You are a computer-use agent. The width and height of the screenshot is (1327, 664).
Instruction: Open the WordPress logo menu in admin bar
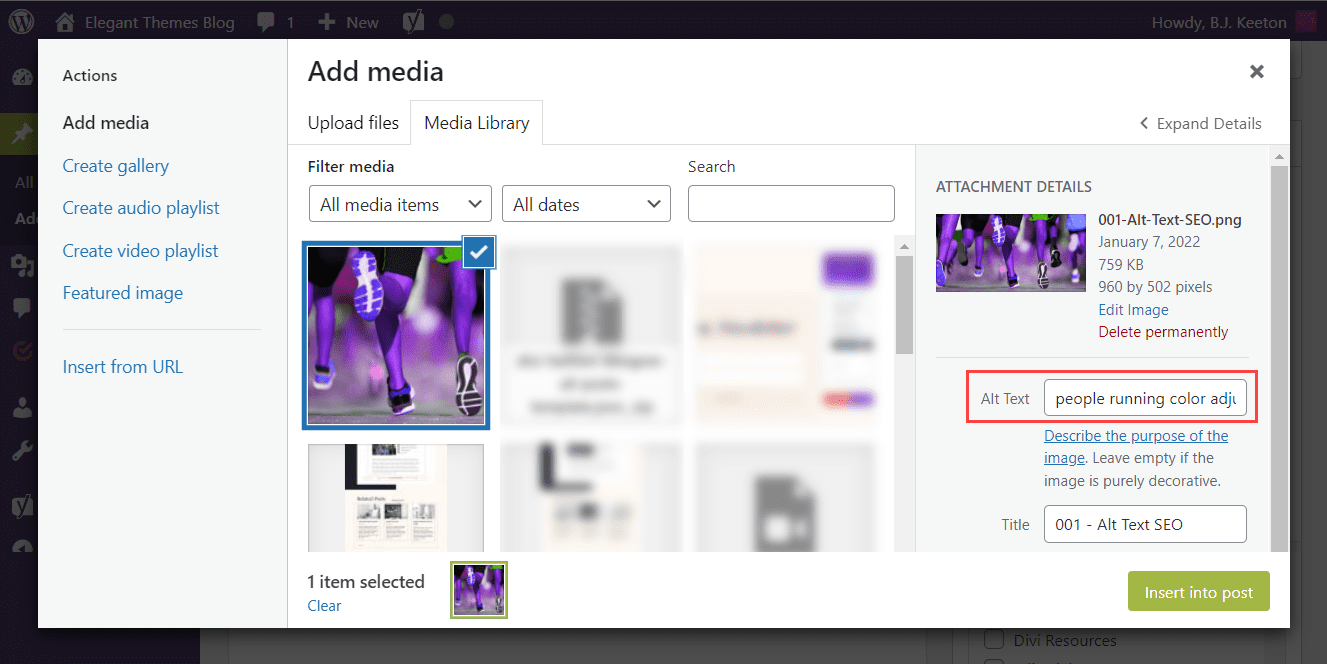tap(20, 20)
